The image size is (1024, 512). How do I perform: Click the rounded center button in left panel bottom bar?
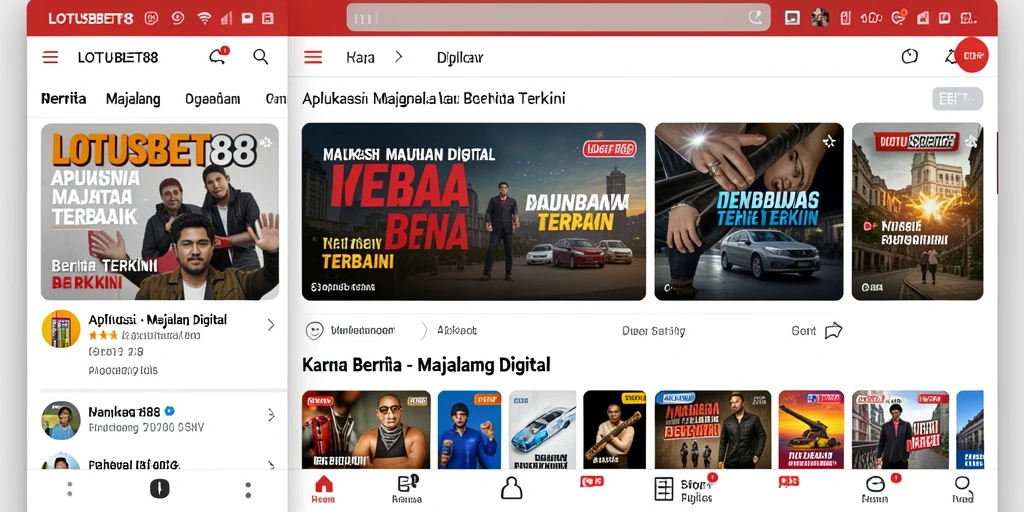coord(159,488)
